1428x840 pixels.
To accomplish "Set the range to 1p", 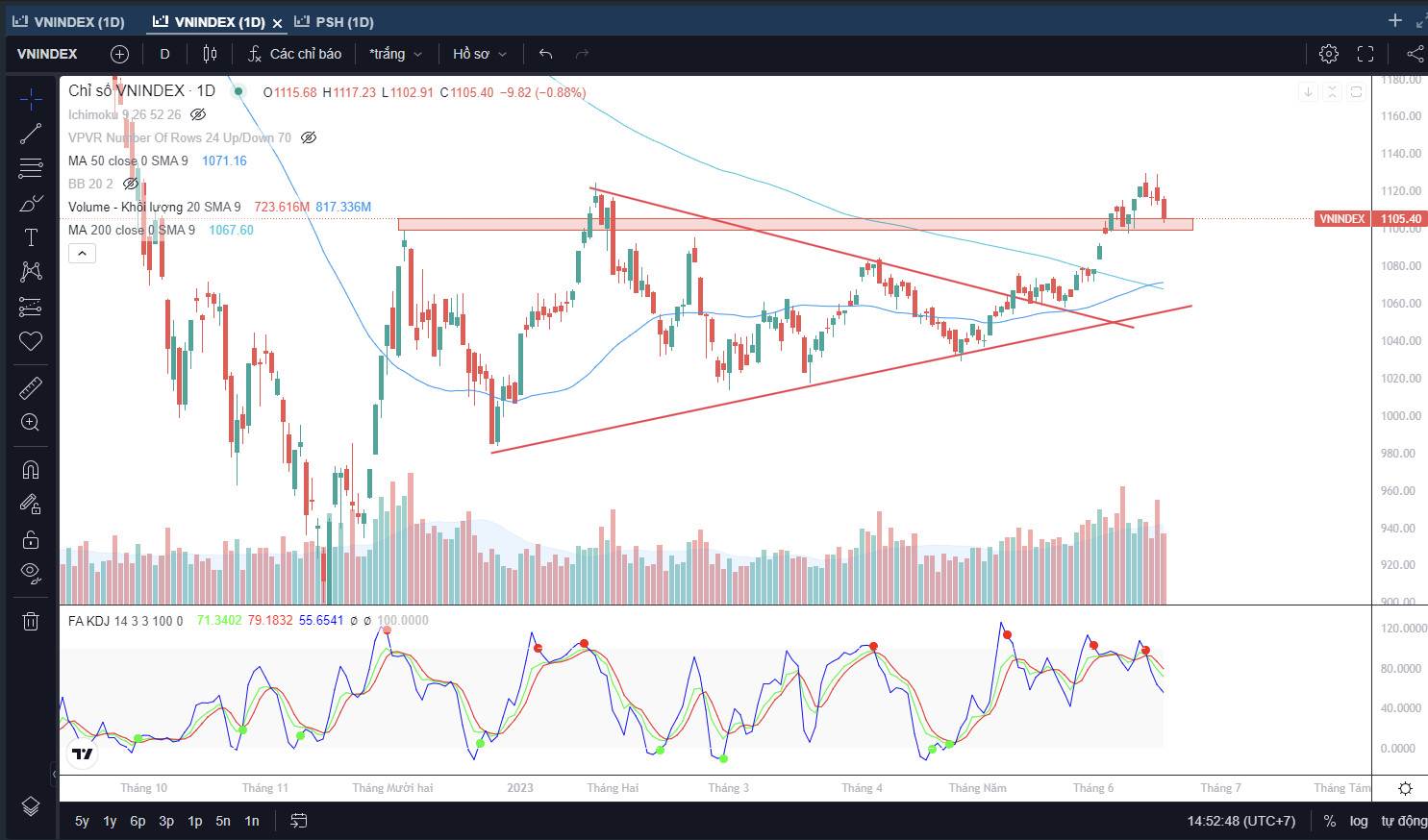I will coord(194,821).
